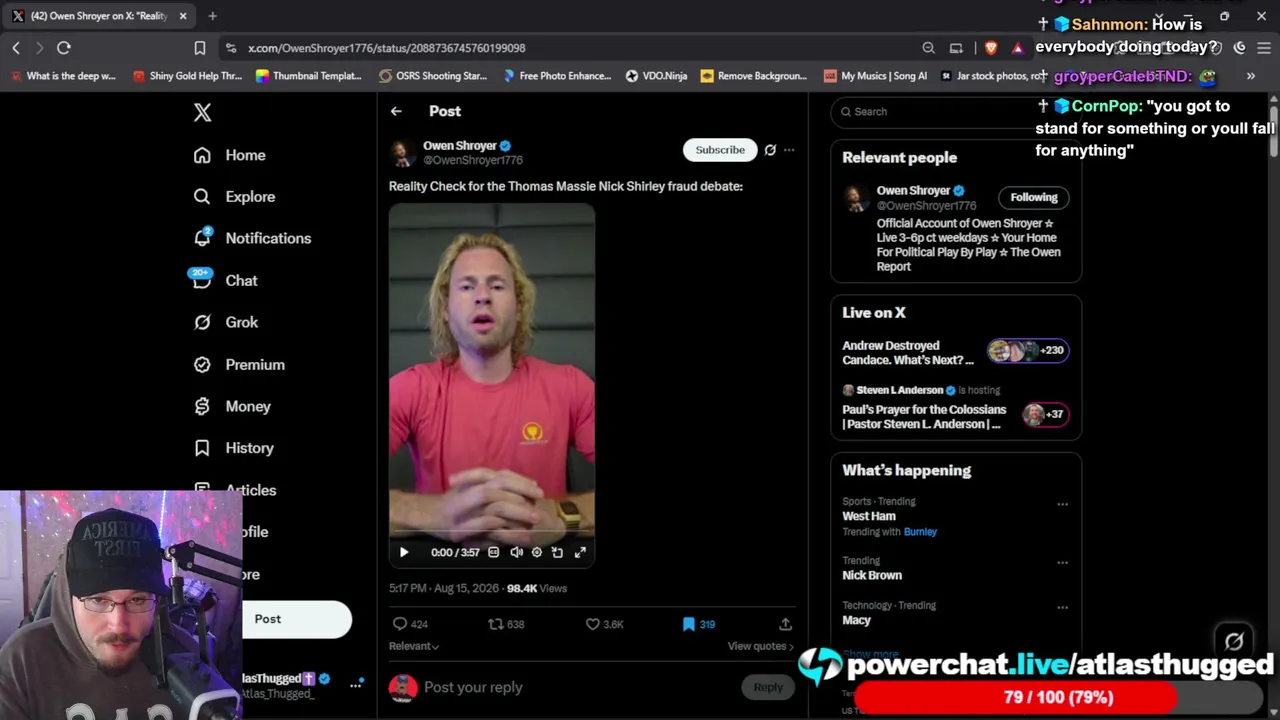
Task: Subscribe to Owen Shroyer
Action: 720,150
